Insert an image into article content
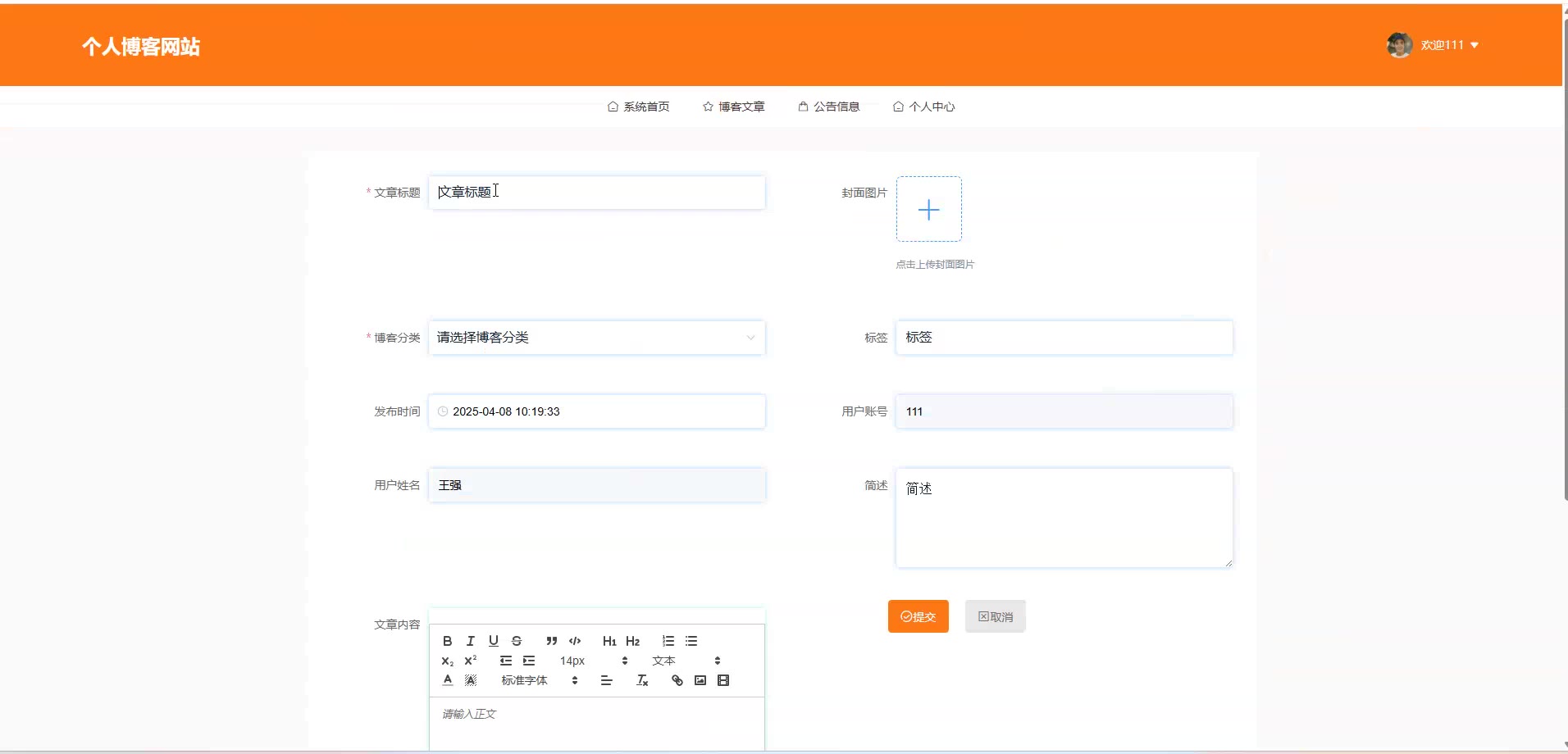Screen dimensions: 1568x754 700,680
